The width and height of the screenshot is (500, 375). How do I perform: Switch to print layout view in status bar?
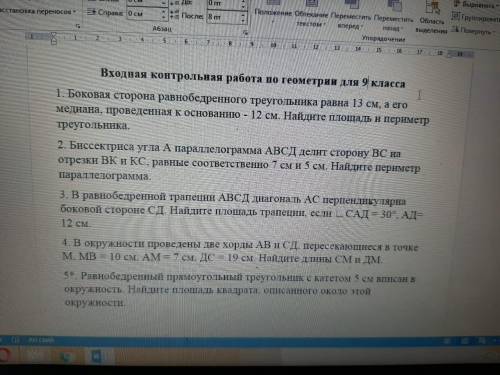pos(464,341)
